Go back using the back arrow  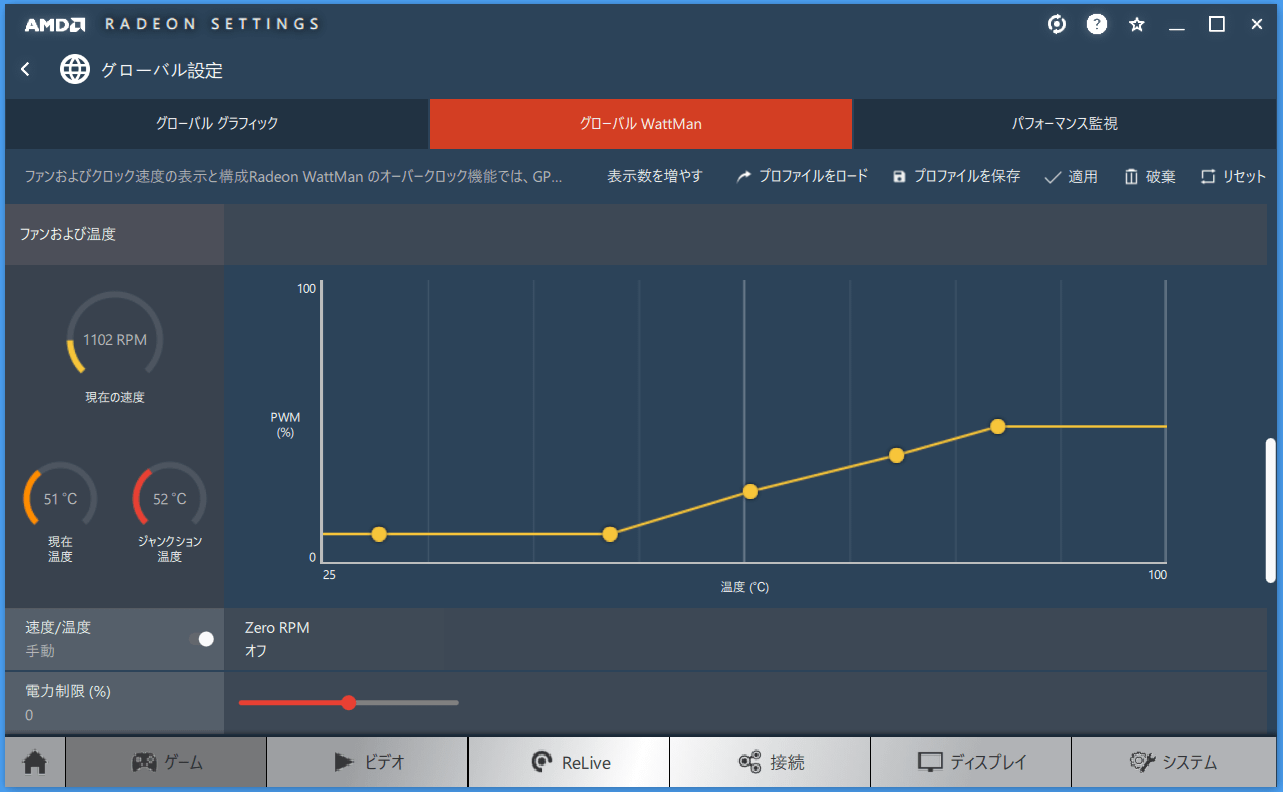coord(26,69)
